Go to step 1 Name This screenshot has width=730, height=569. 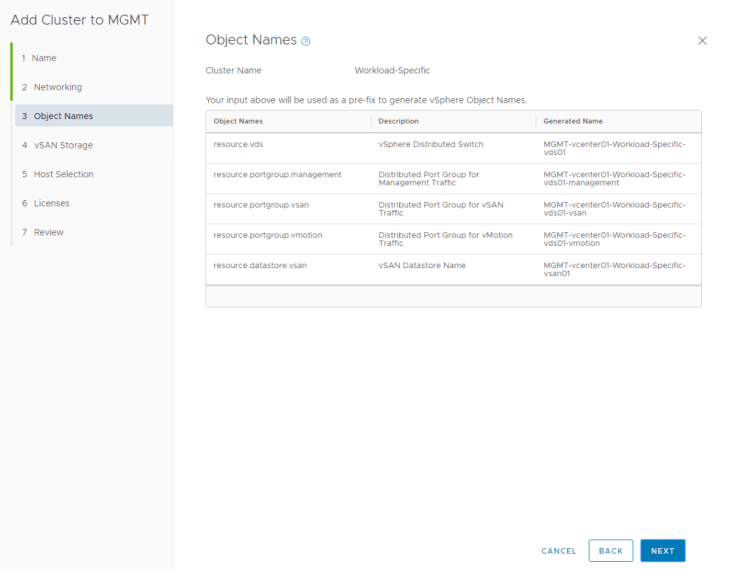pyautogui.click(x=44, y=58)
